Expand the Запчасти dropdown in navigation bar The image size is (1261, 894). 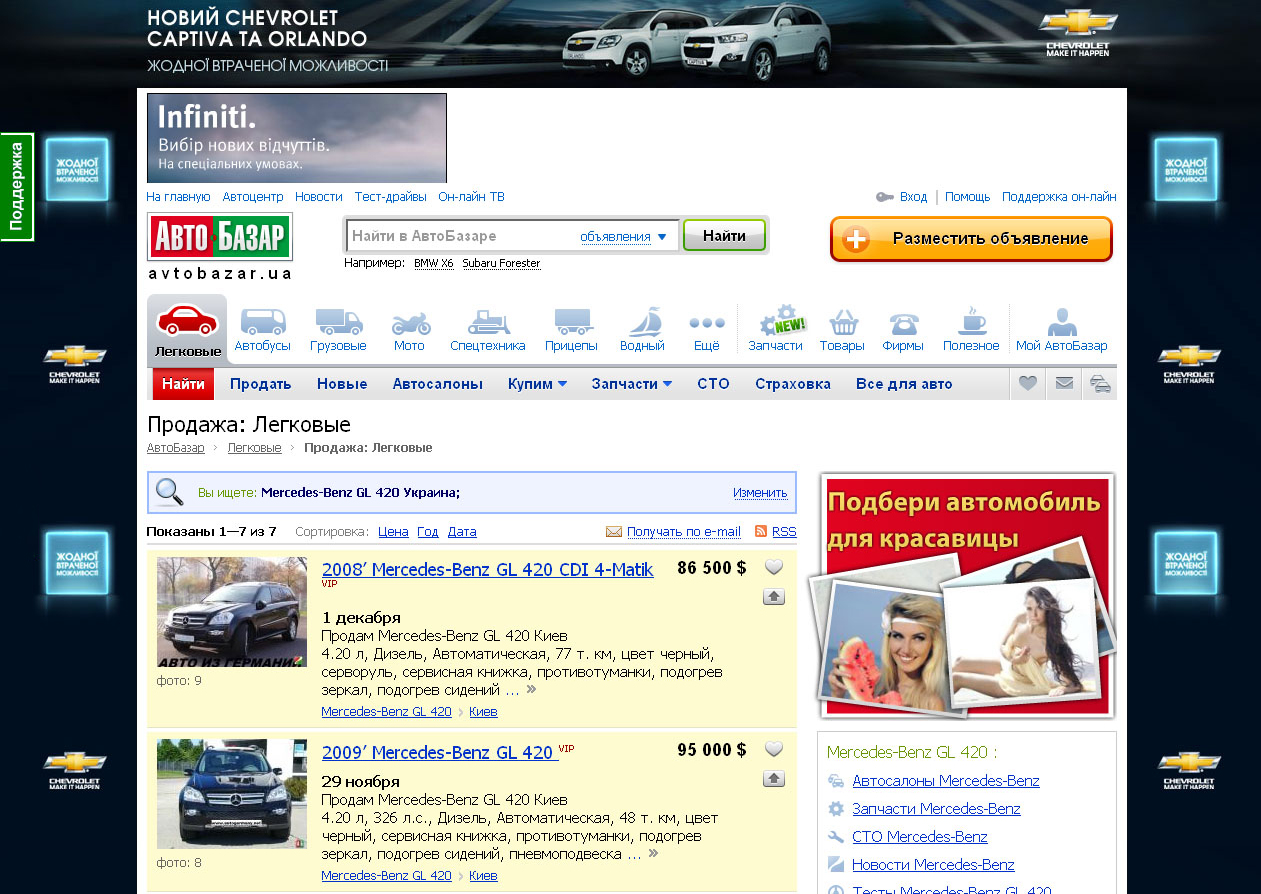(x=631, y=384)
